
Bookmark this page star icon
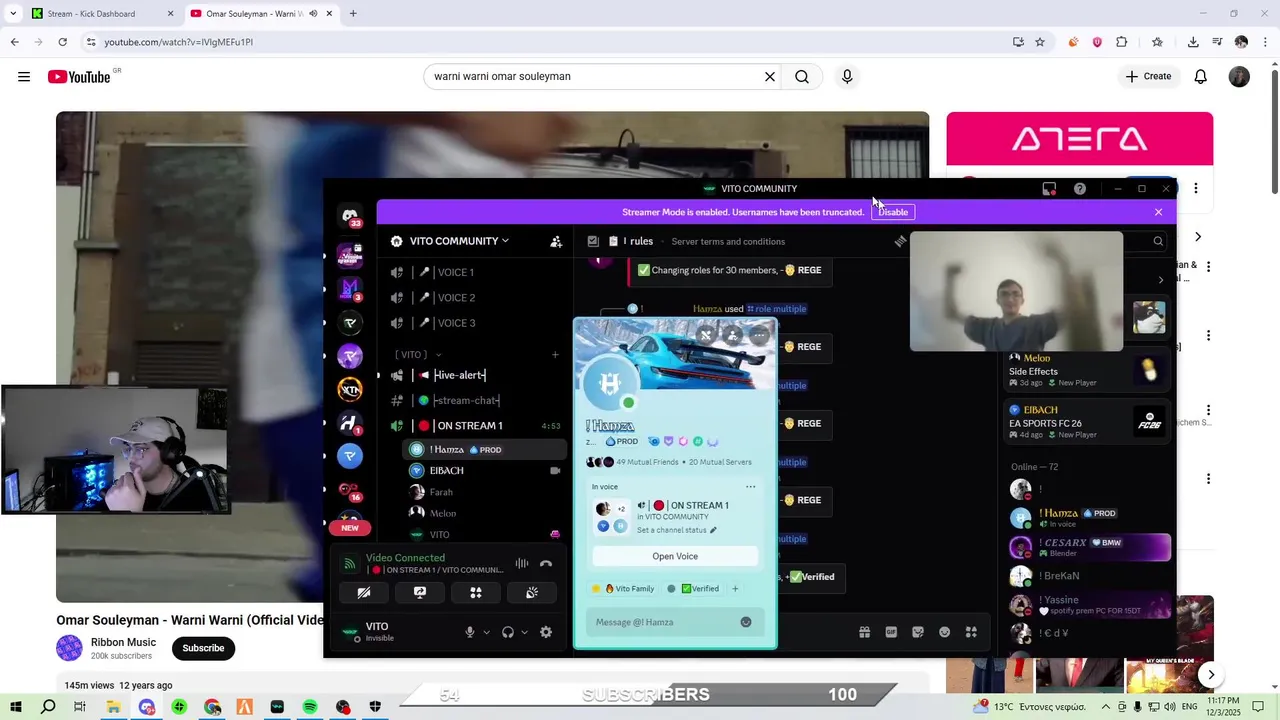pyautogui.click(x=1040, y=42)
